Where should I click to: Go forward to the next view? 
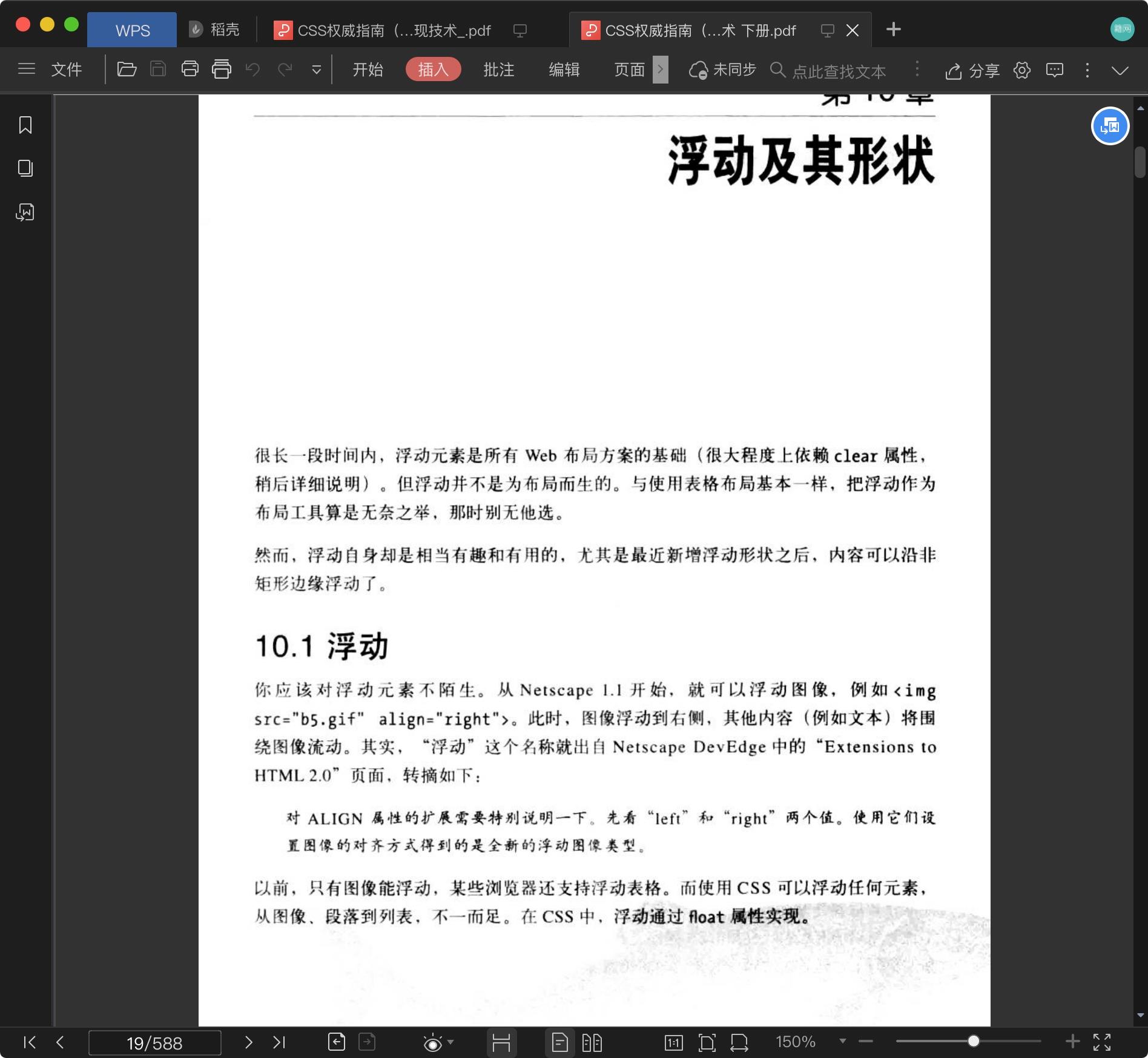click(x=367, y=1042)
